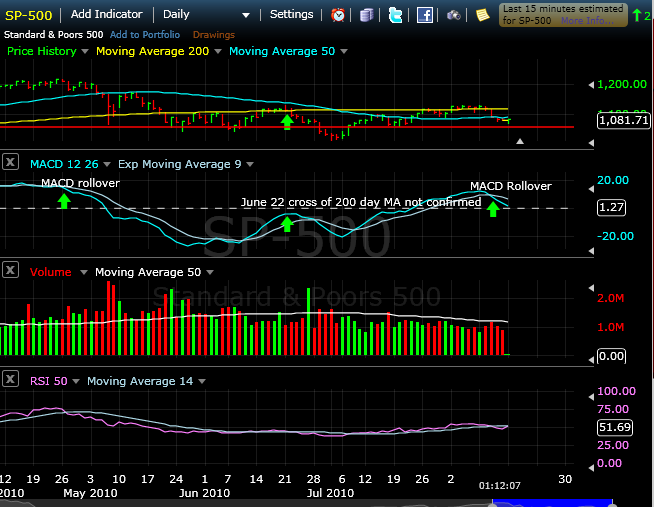Click the Add to Portfolio link
Viewport: 654px width, 507px height.
point(146,34)
